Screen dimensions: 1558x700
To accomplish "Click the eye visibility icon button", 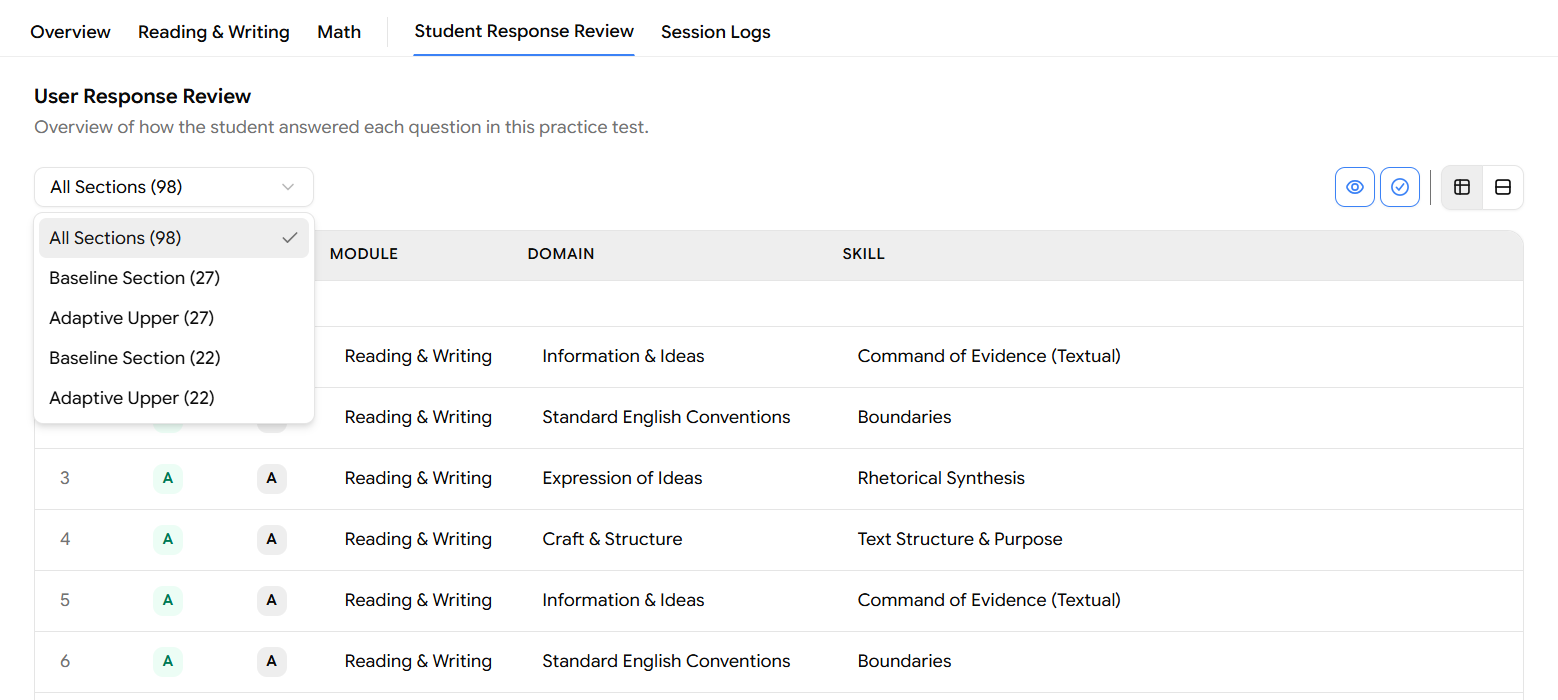I will click(1355, 187).
